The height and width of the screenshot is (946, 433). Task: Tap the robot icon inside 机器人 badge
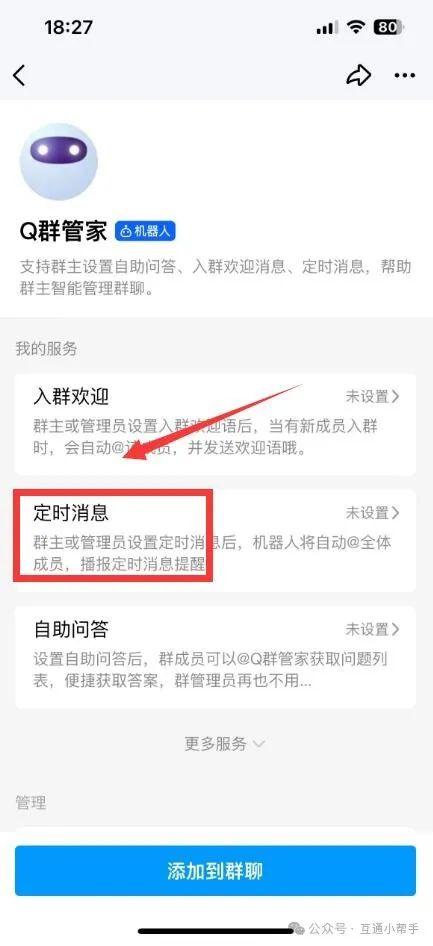point(126,232)
